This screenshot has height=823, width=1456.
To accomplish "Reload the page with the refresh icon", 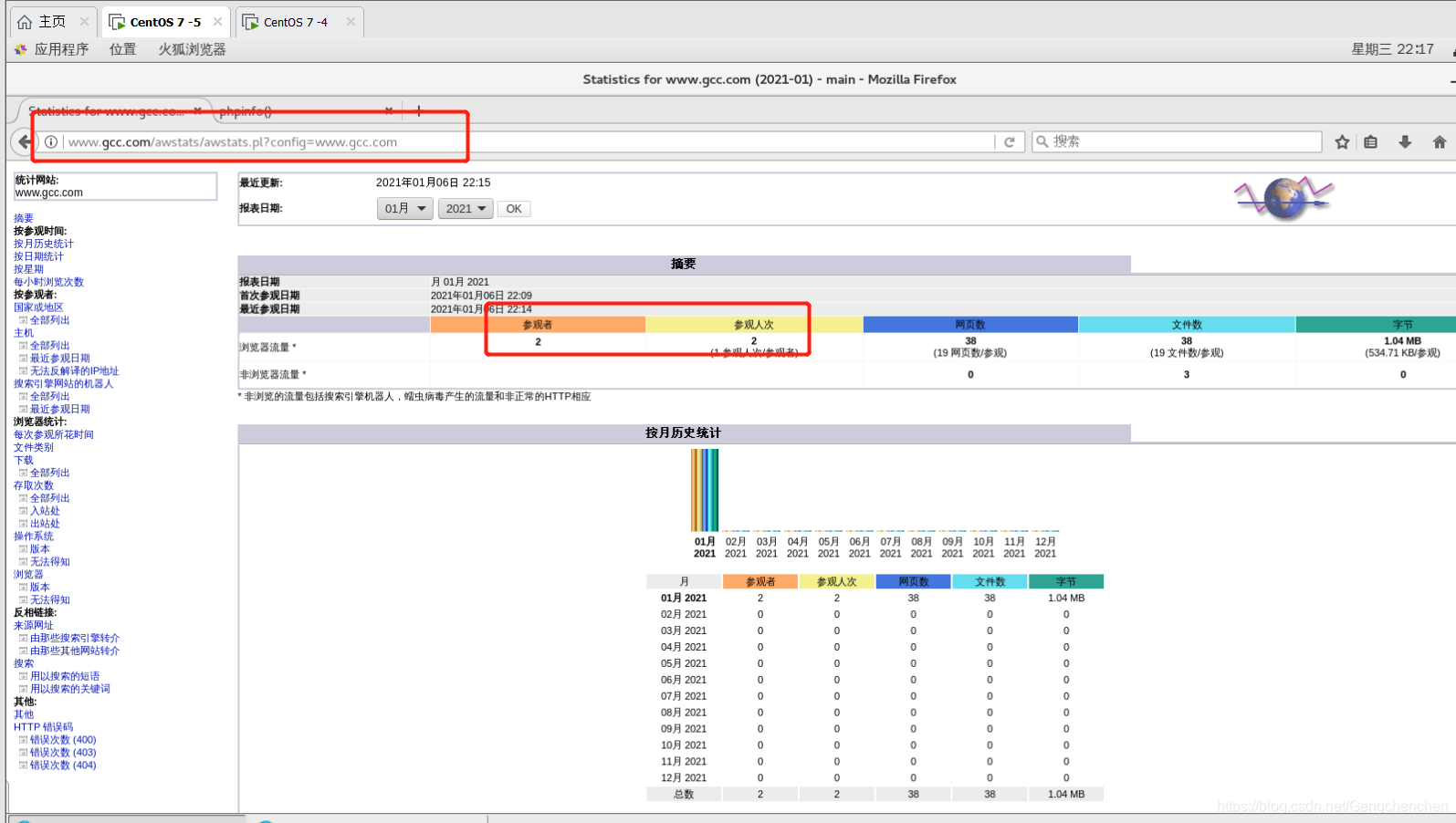I will 1009,141.
